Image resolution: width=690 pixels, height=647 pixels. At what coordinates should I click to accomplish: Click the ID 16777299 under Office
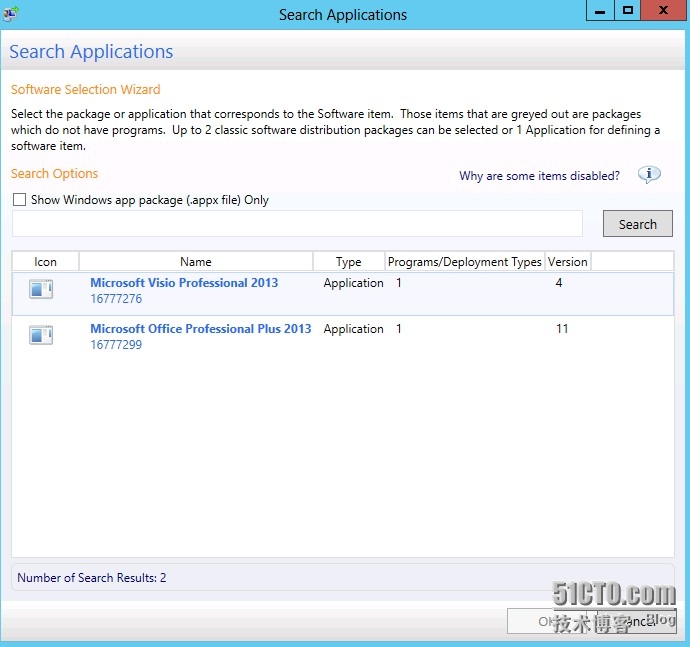[x=116, y=345]
